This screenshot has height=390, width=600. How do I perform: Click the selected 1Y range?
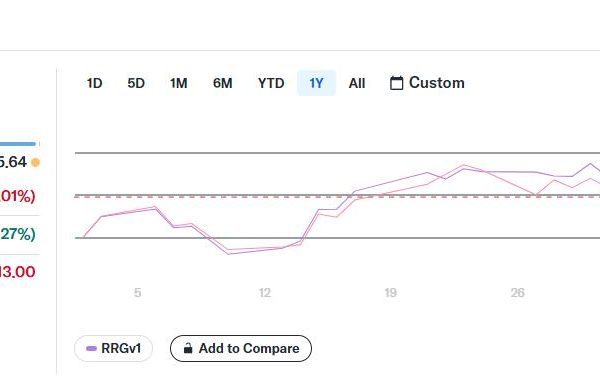316,83
